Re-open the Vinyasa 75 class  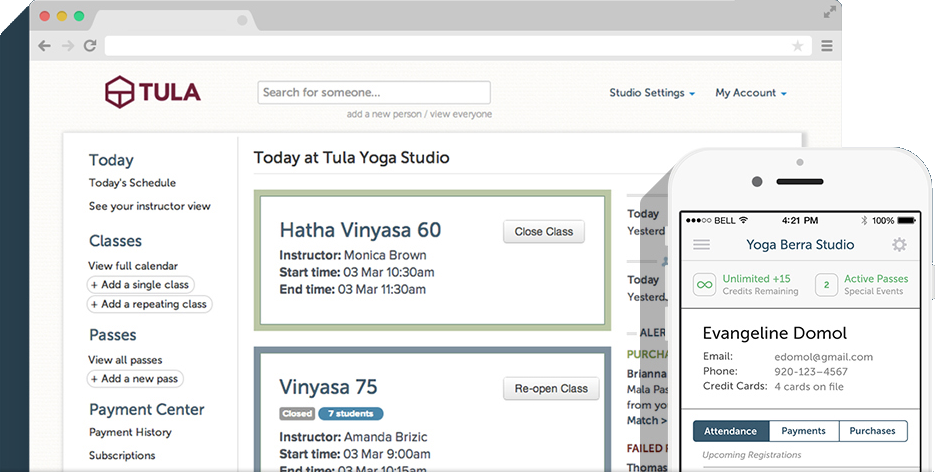coord(551,389)
